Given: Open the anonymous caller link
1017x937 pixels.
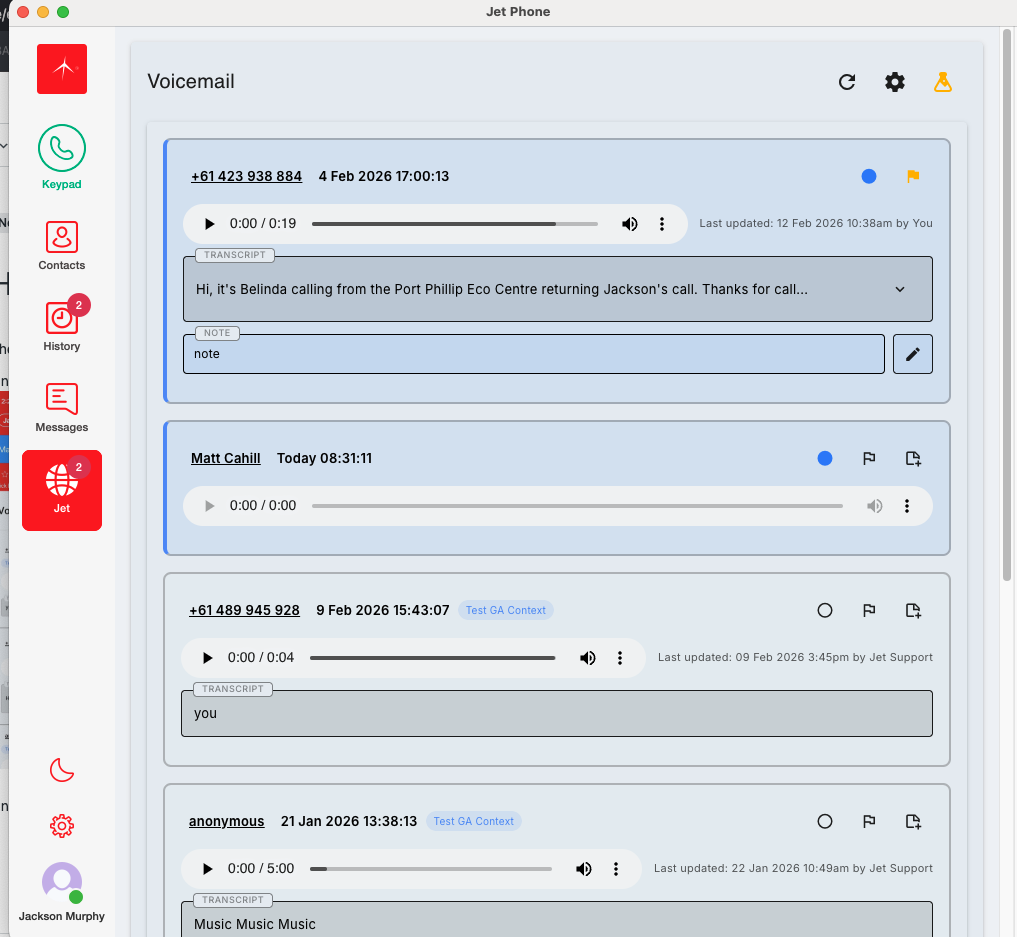Looking at the screenshot, I should tap(226, 822).
